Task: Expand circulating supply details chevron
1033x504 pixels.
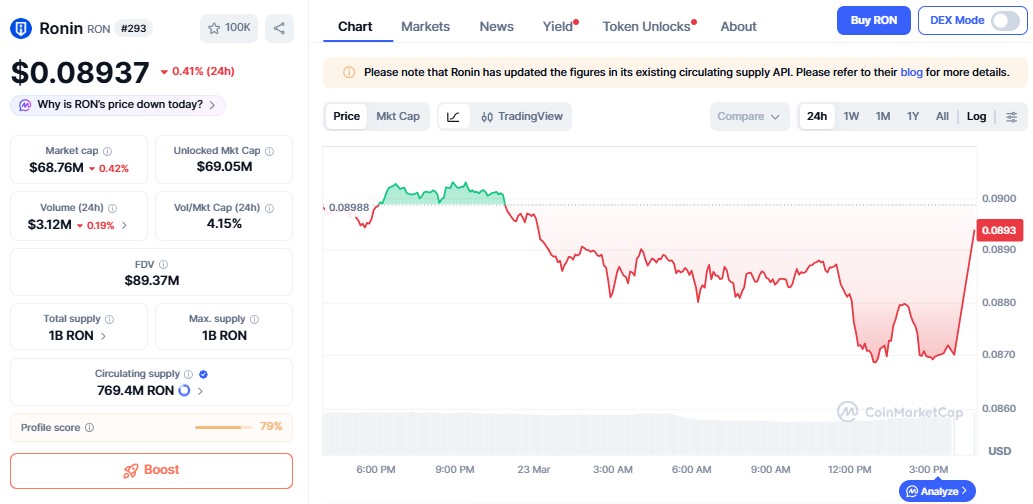Action: tap(200, 391)
